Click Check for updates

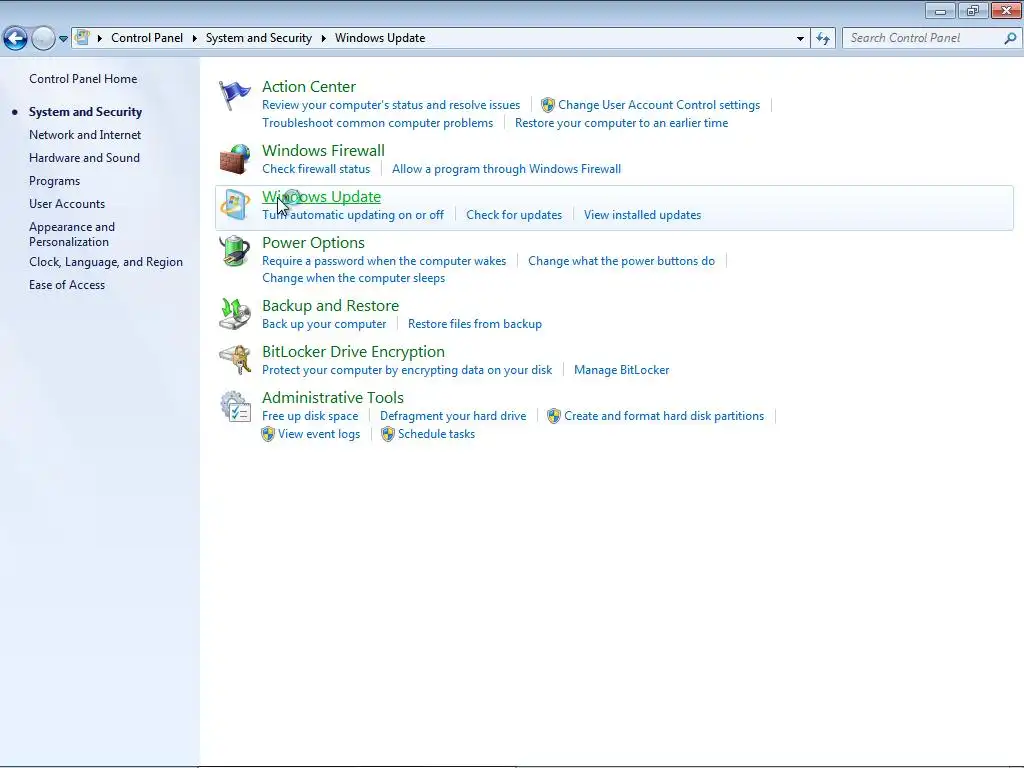point(514,215)
